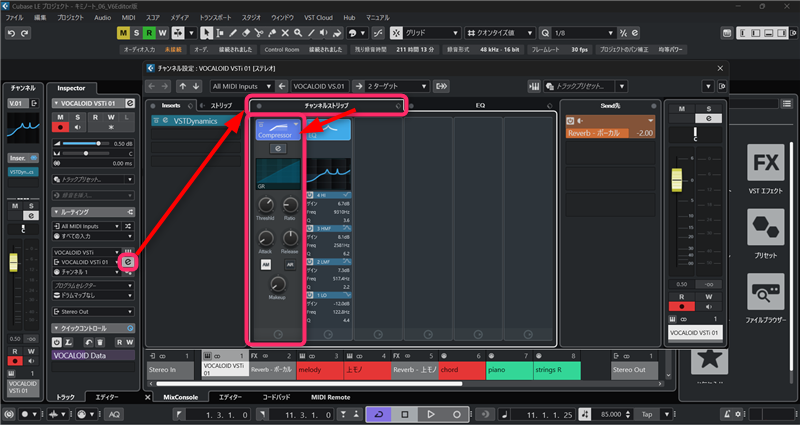The width and height of the screenshot is (800, 425).
Task: Toggle global Read R automation button
Action: (x=149, y=33)
